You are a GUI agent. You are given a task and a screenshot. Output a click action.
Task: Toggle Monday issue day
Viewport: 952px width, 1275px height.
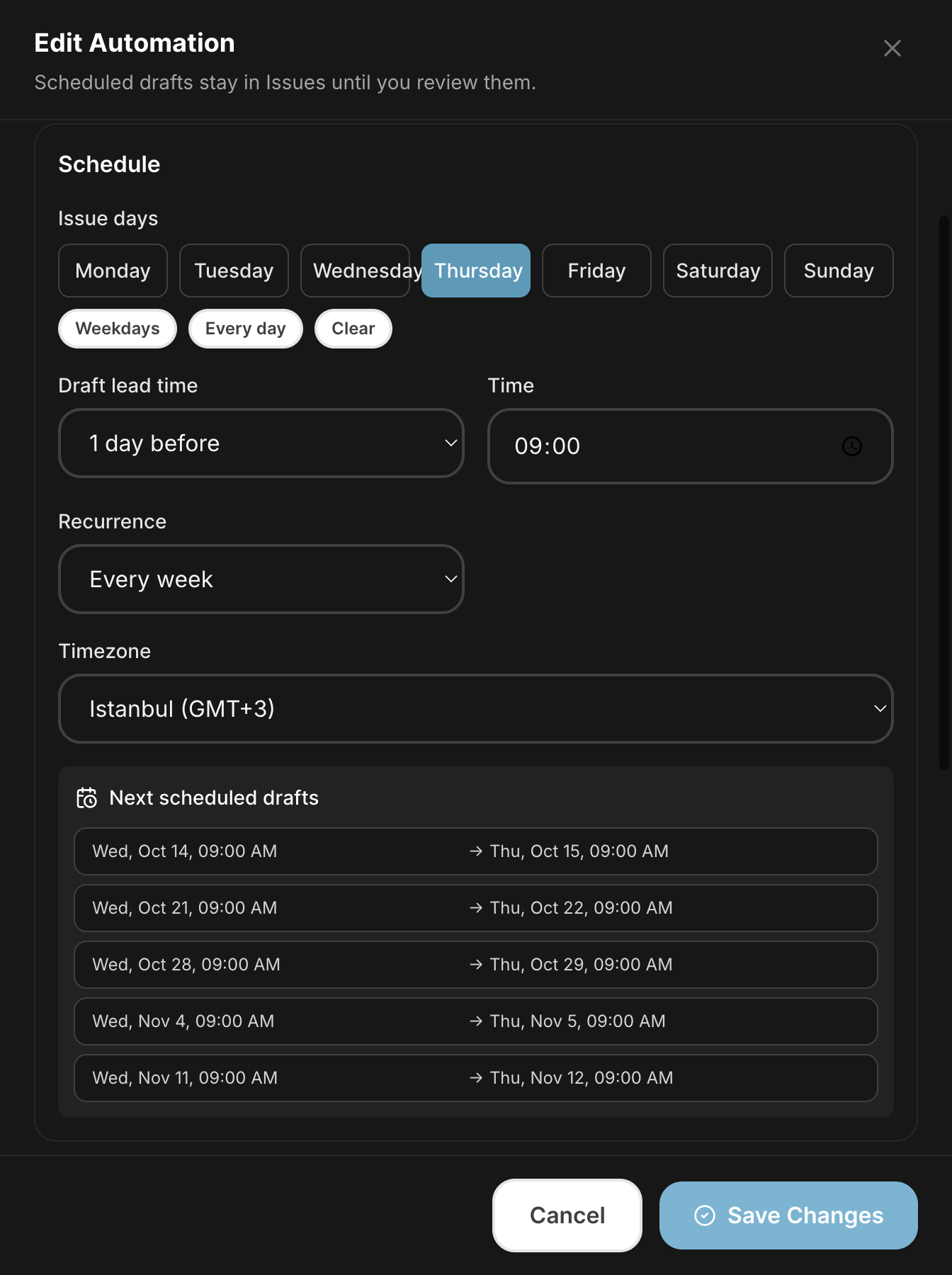coord(113,271)
